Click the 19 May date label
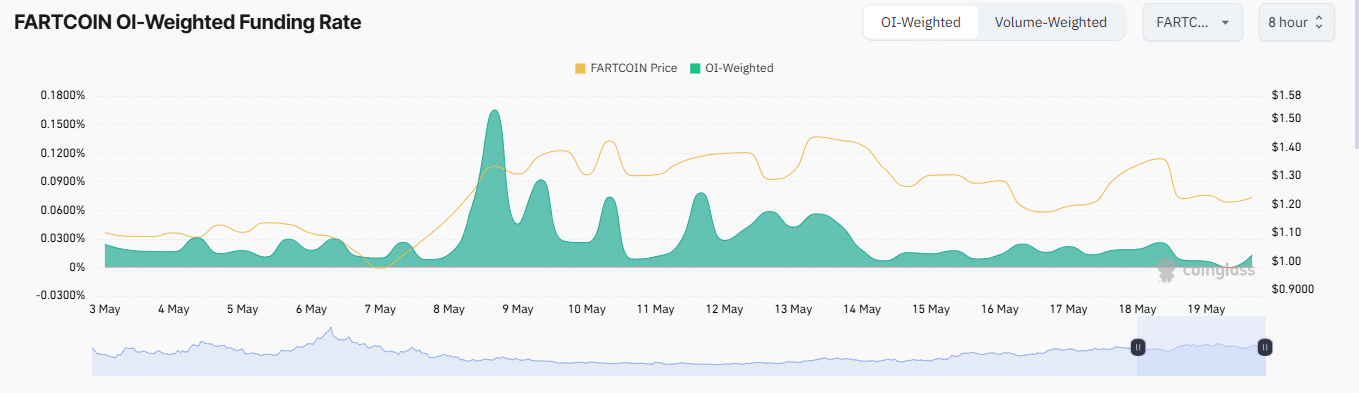1359x393 pixels. coord(1206,309)
